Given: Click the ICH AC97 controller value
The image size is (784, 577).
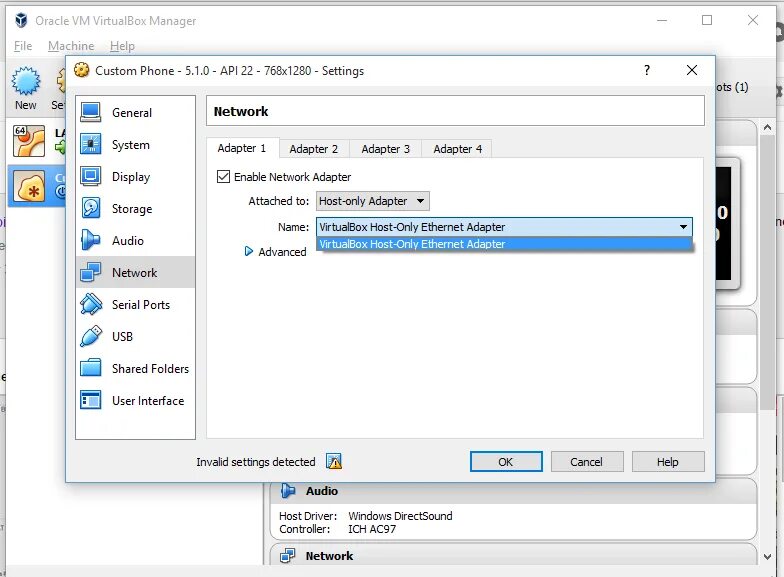Looking at the screenshot, I should [x=372, y=529].
